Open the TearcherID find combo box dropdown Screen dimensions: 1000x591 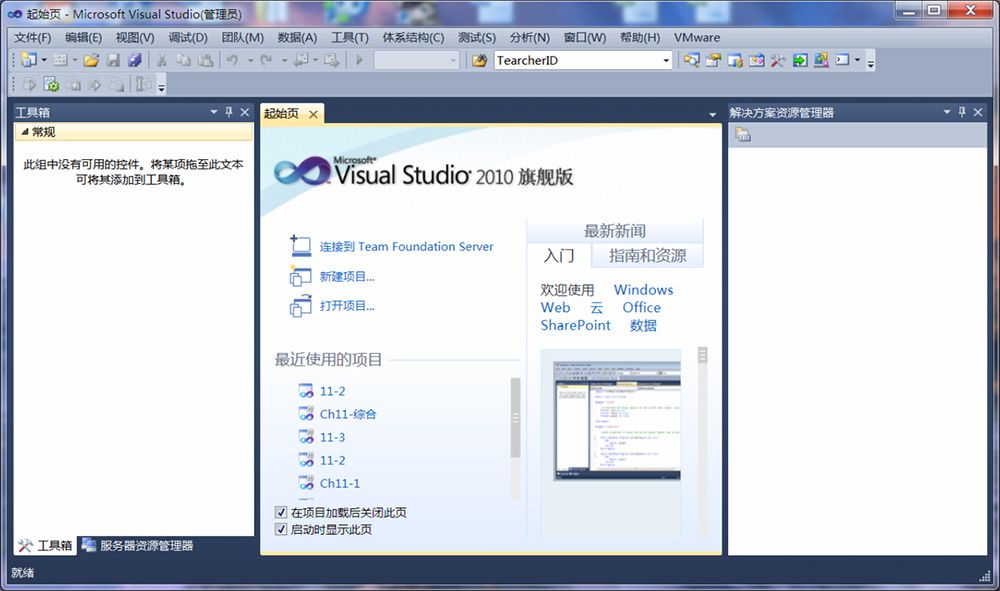coord(666,61)
